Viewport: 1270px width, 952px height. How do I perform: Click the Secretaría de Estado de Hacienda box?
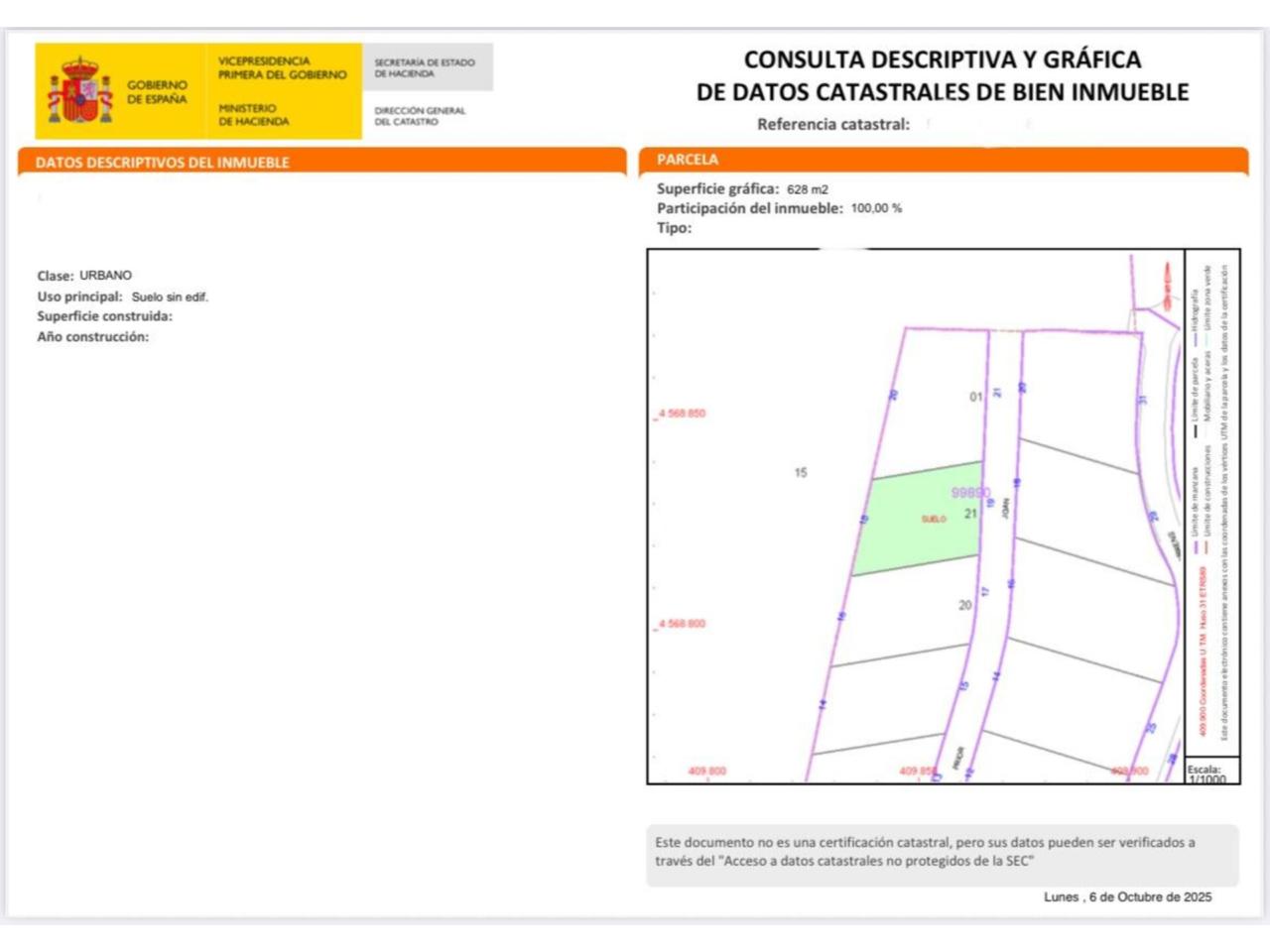(426, 67)
